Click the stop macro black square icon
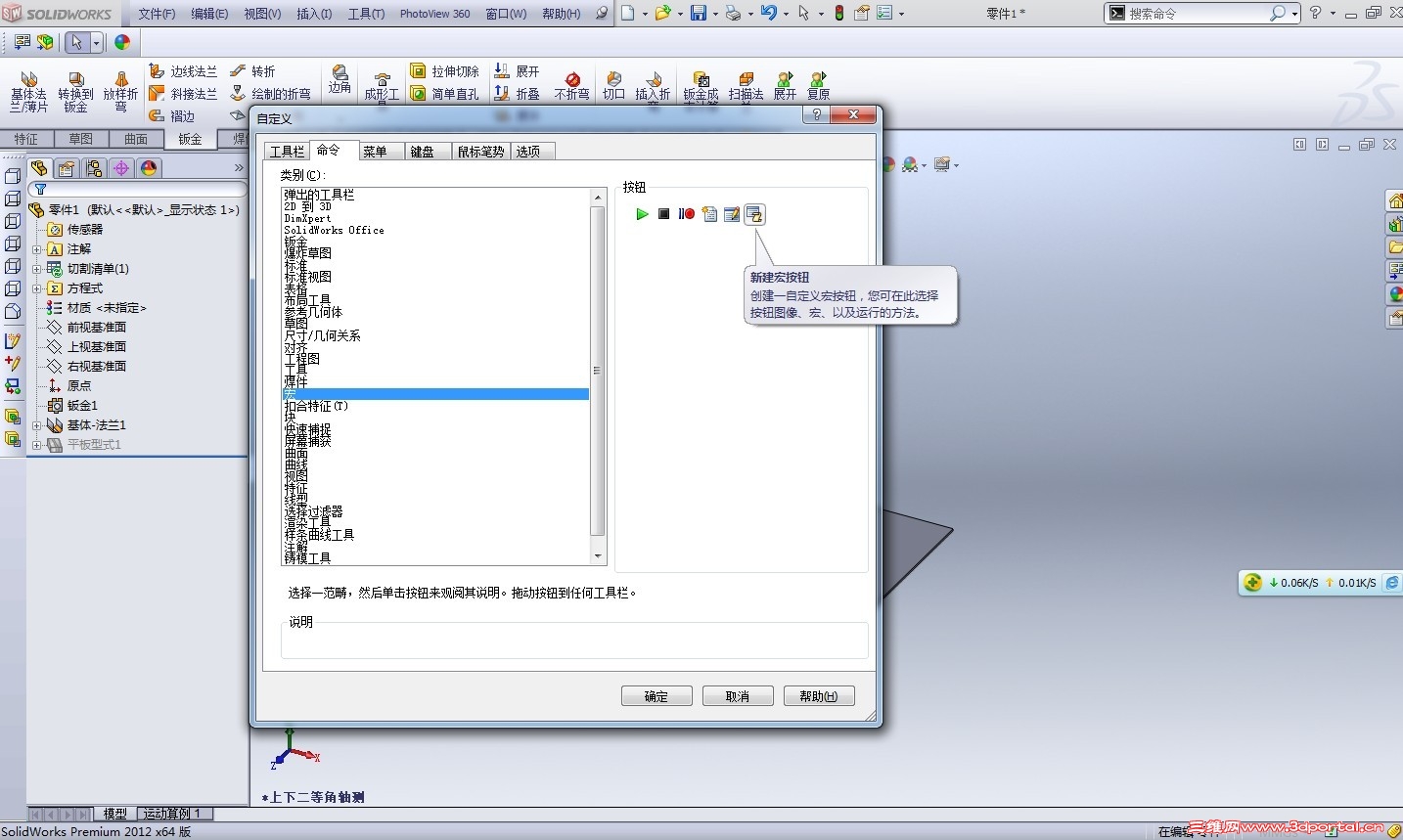 coord(663,214)
